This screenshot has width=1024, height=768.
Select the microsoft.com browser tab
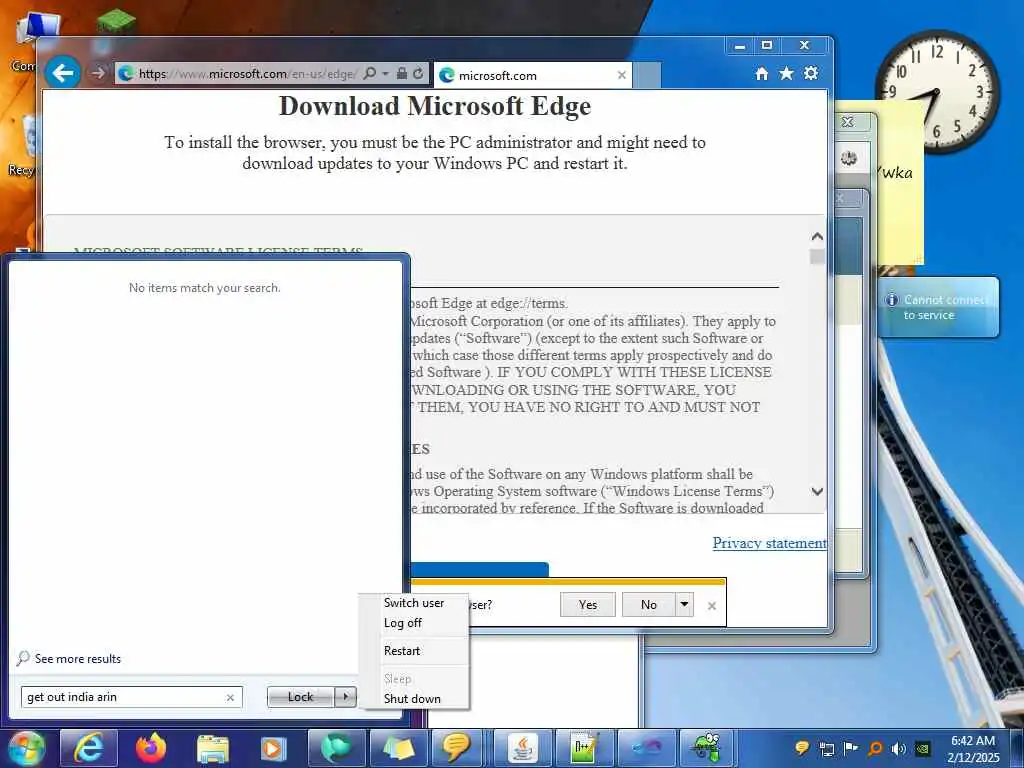533,75
